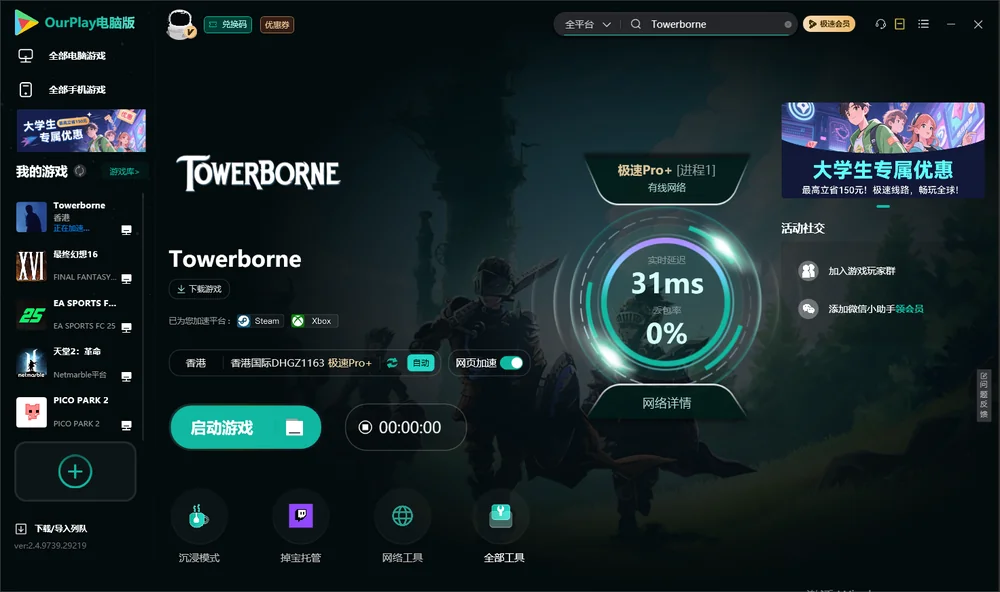Open 掉宝托管 Twitch drops tool
This screenshot has width=1000, height=592.
pyautogui.click(x=301, y=527)
